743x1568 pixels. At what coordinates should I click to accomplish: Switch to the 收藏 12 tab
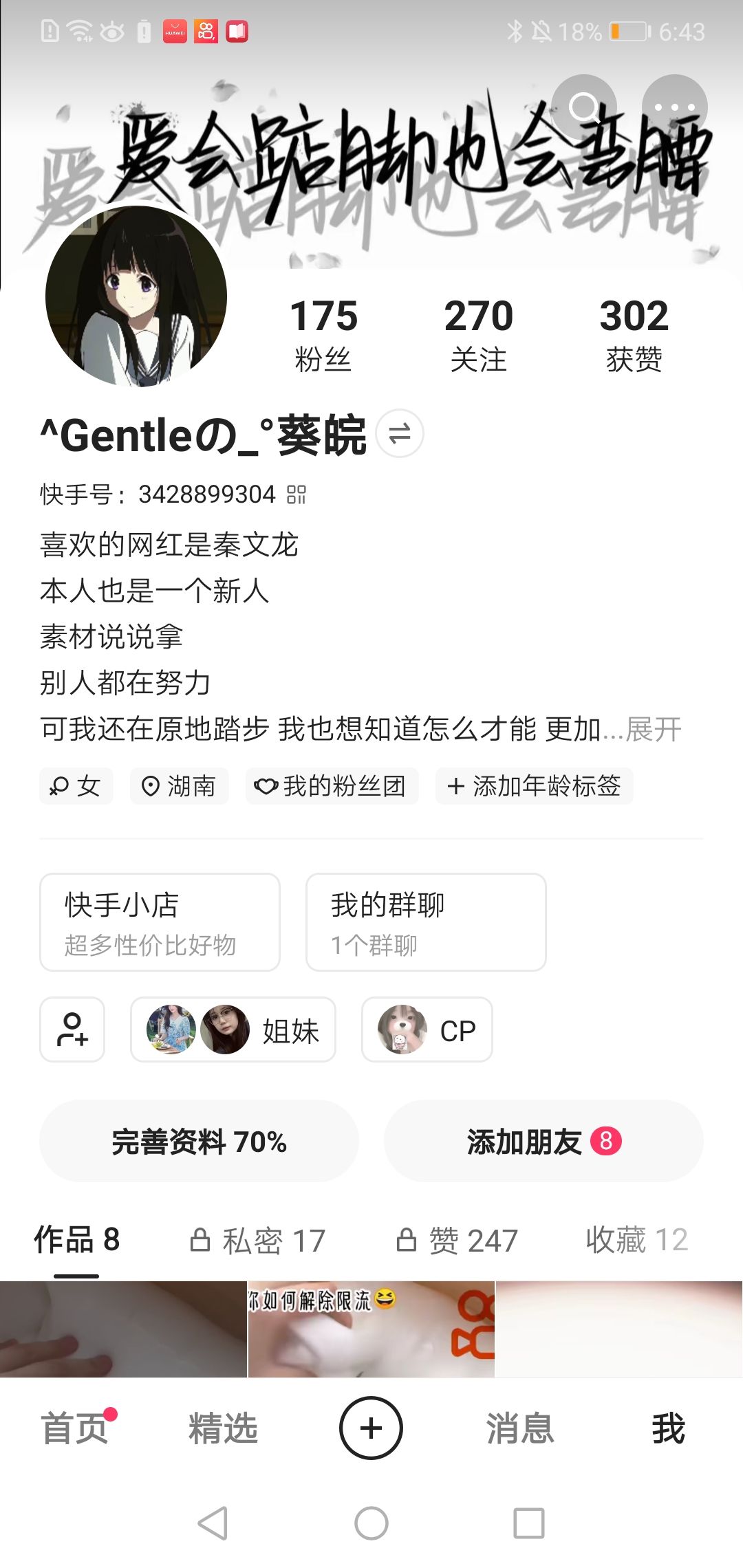pos(636,1240)
